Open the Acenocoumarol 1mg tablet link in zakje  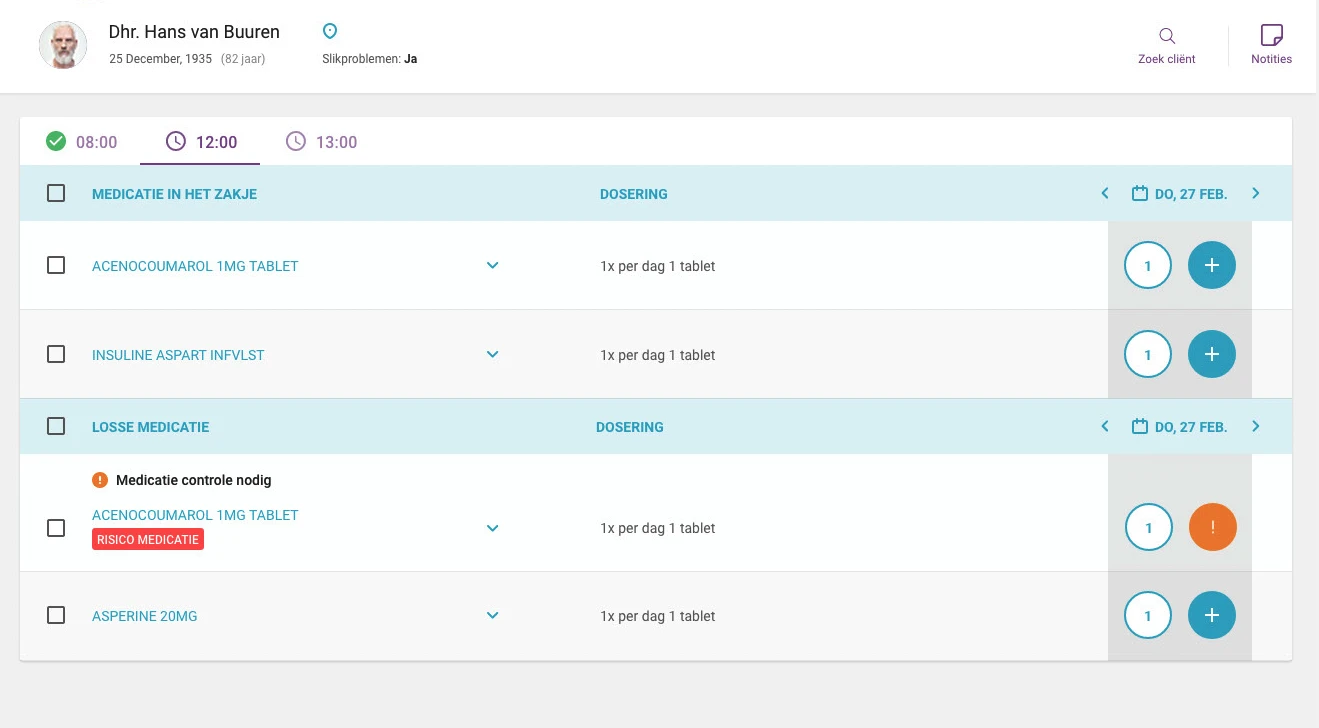[x=195, y=266]
